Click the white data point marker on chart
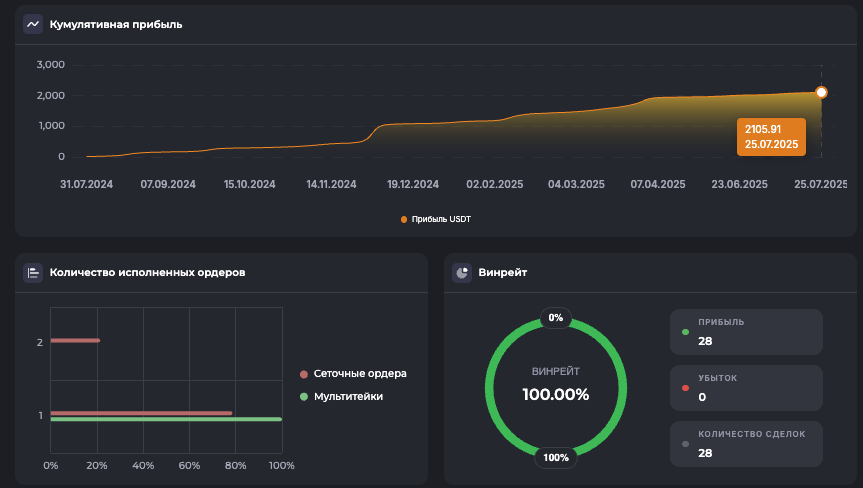The width and height of the screenshot is (863, 488). pos(821,92)
